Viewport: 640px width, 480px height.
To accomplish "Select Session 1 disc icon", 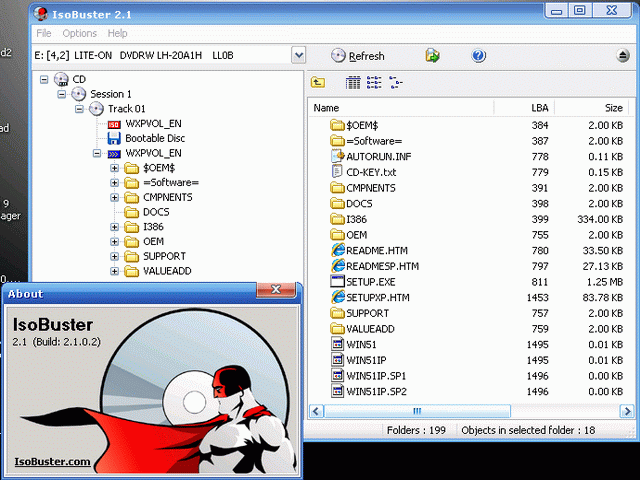I will click(78, 94).
